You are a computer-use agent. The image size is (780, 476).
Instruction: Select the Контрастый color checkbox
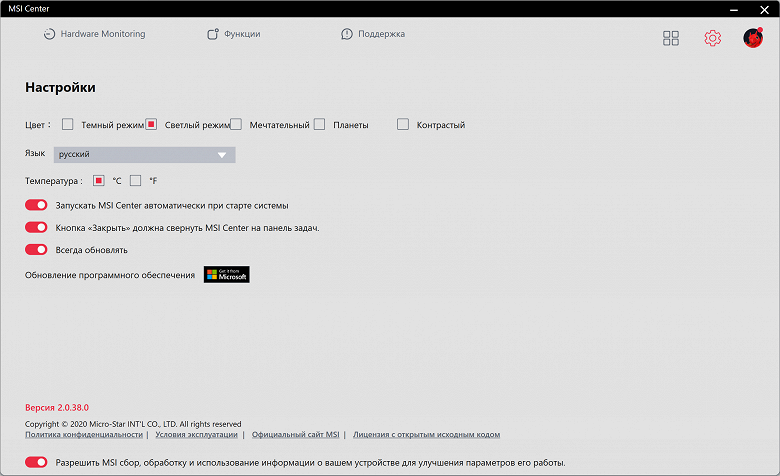(403, 124)
